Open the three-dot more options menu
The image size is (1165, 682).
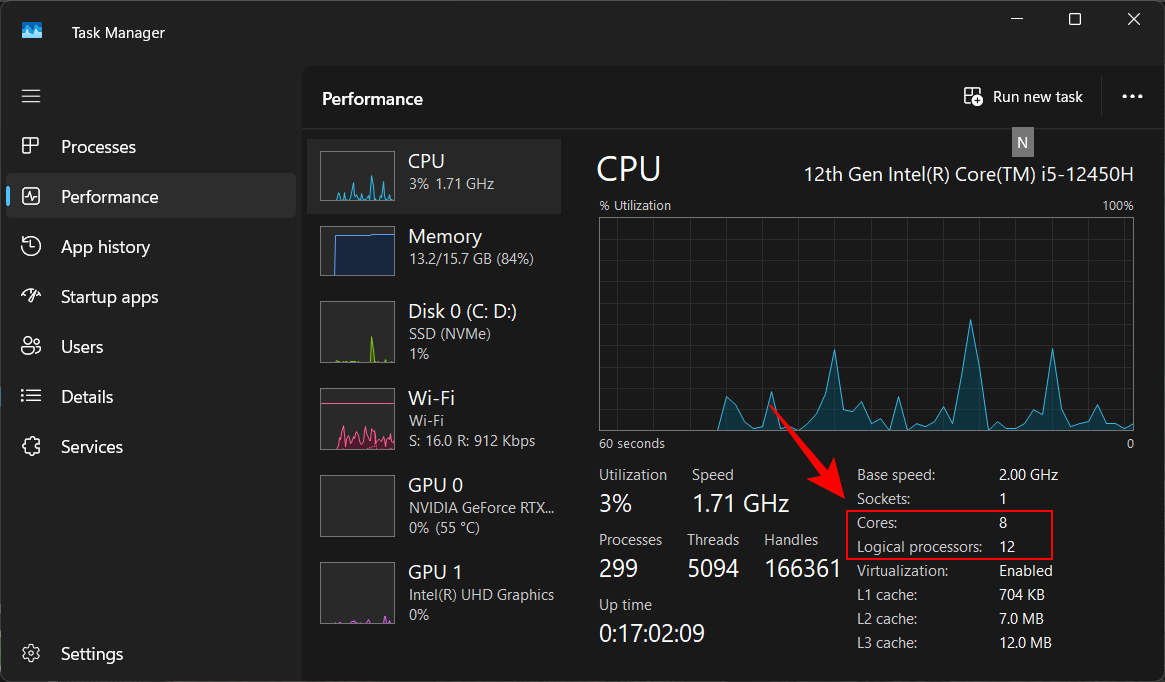1132,97
